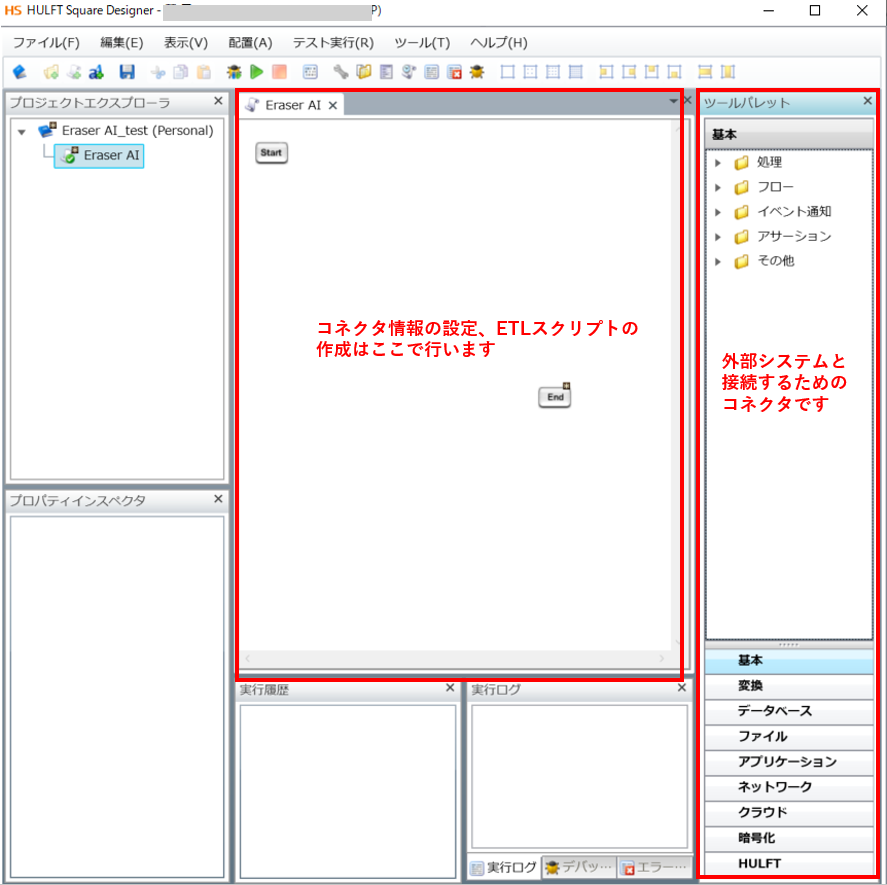
Task: Click the log icon with red X
Action: point(455,72)
